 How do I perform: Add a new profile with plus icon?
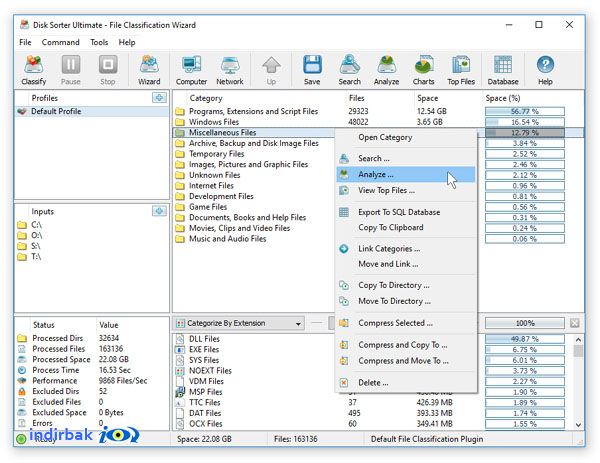click(159, 98)
